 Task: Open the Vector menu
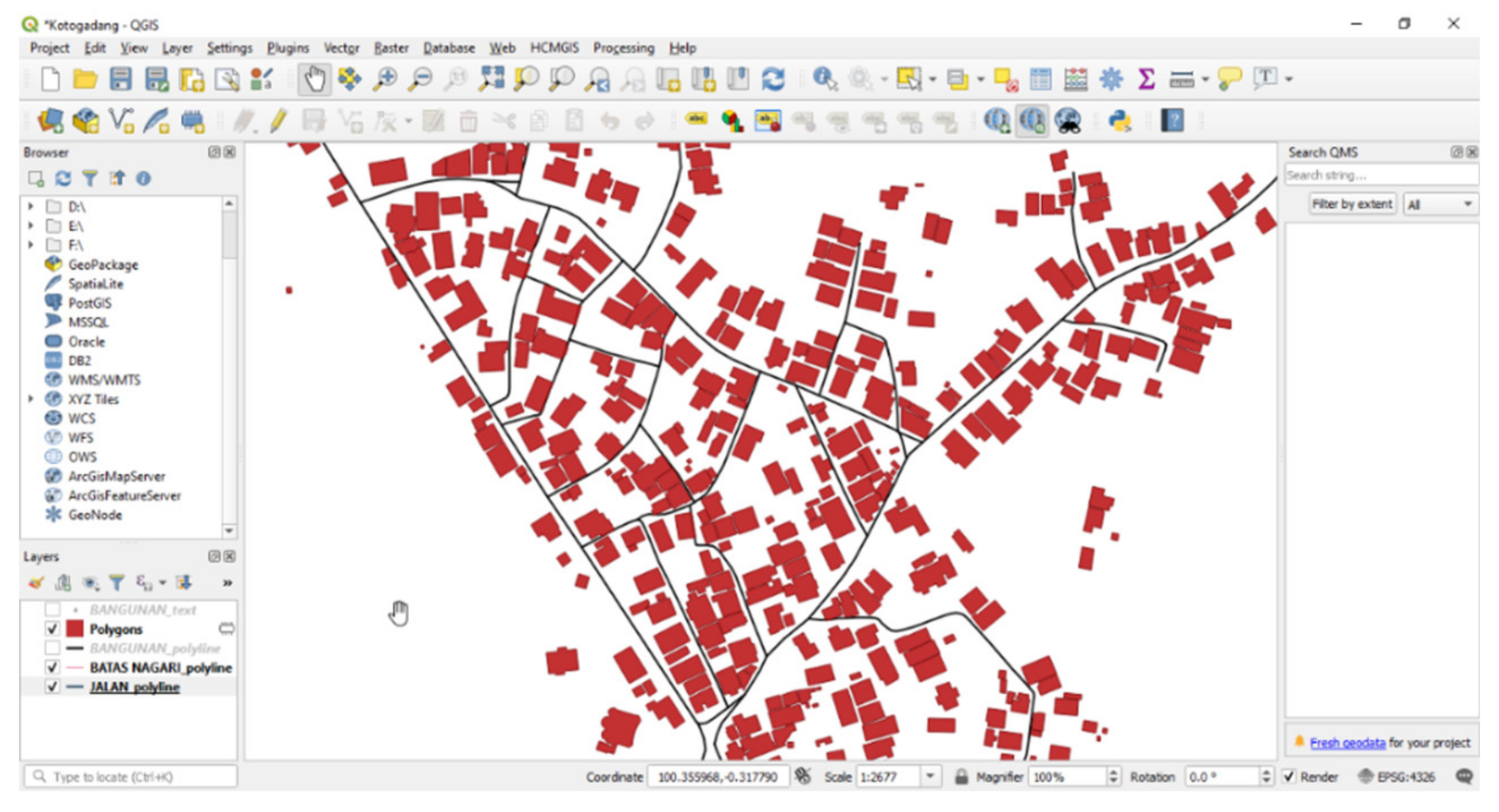point(341,48)
